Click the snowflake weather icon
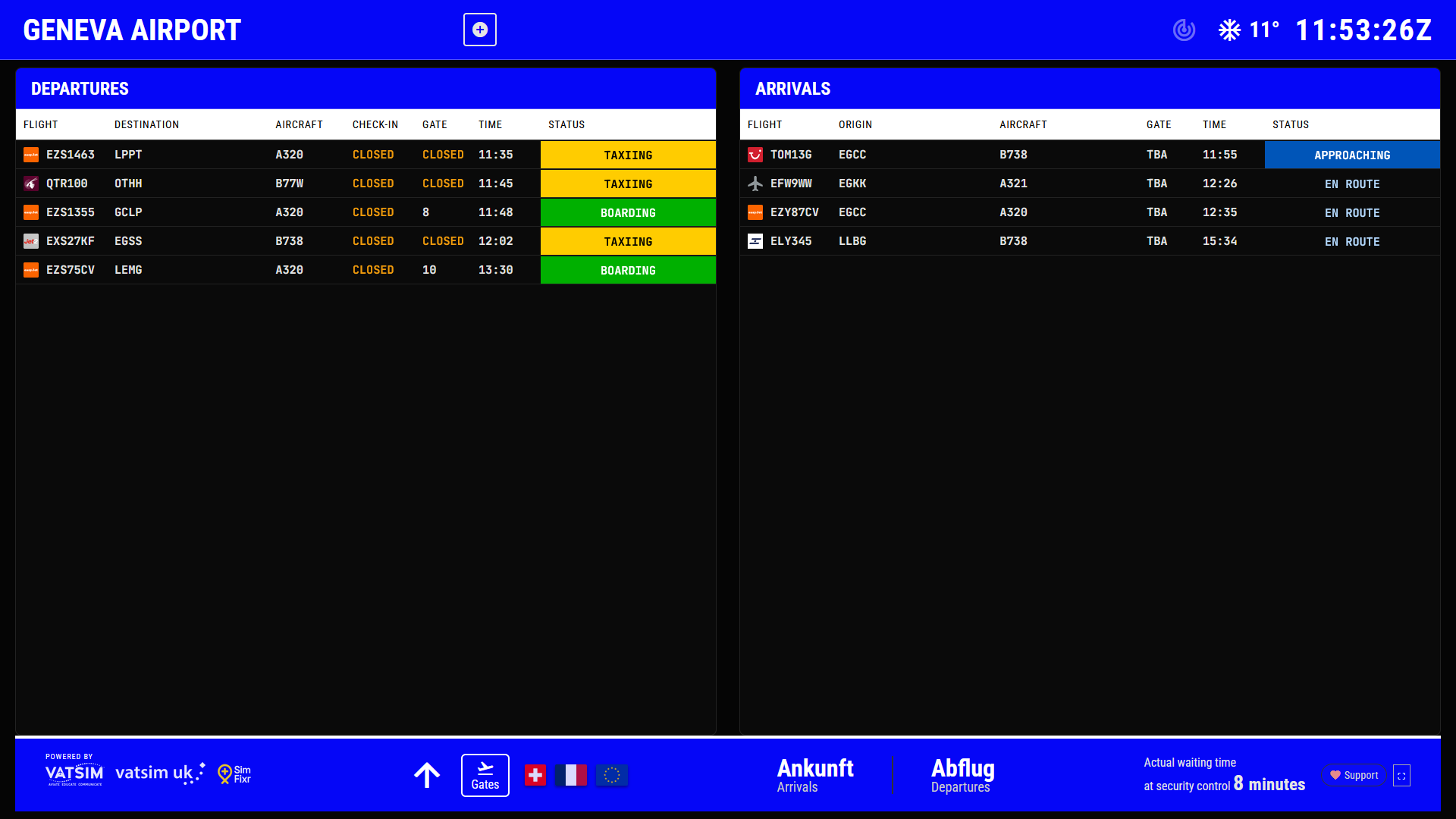The height and width of the screenshot is (819, 1456). pos(1229,30)
